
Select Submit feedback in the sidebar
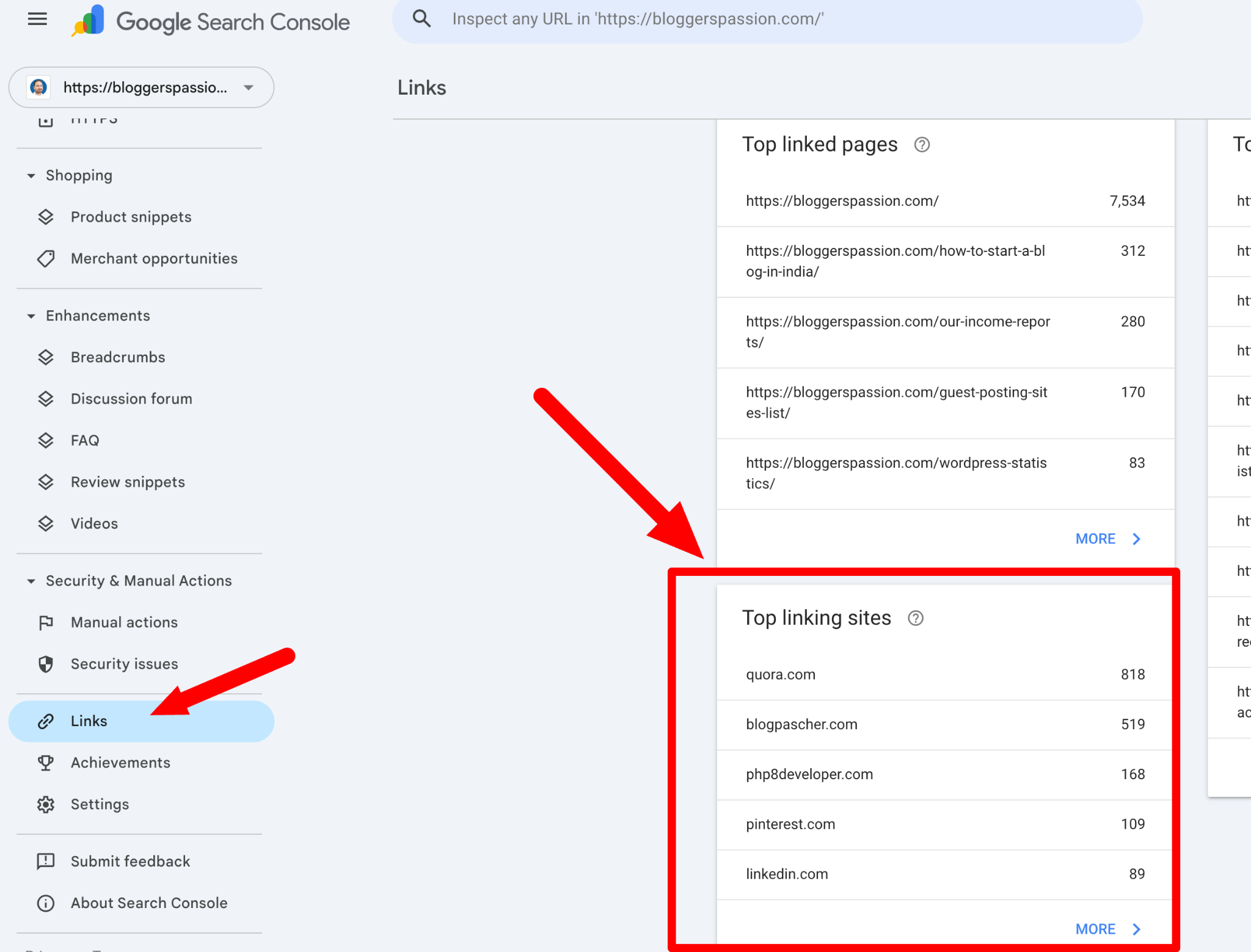point(129,861)
